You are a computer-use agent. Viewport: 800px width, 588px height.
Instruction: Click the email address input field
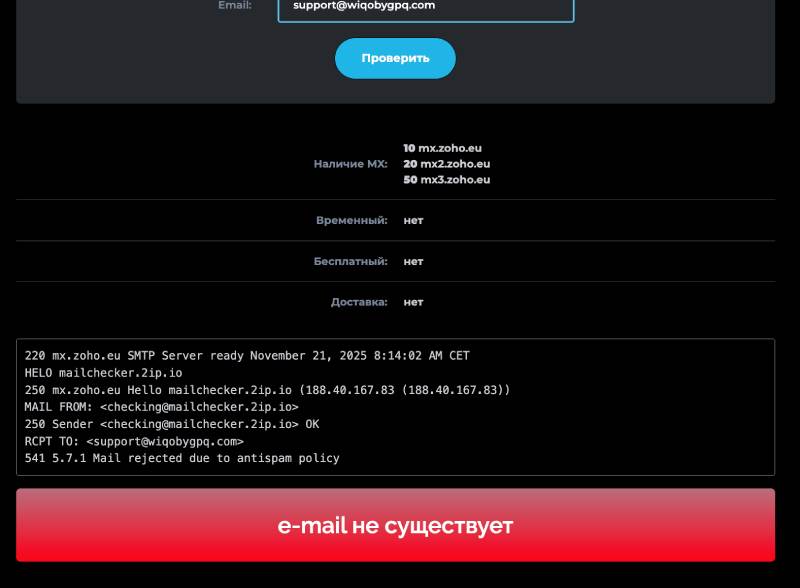coord(425,7)
